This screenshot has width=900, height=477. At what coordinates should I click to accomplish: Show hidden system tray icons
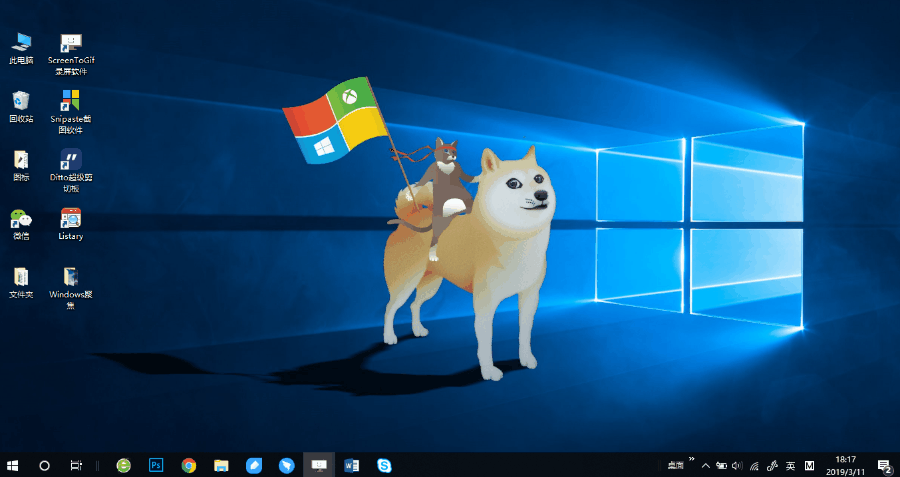706,466
